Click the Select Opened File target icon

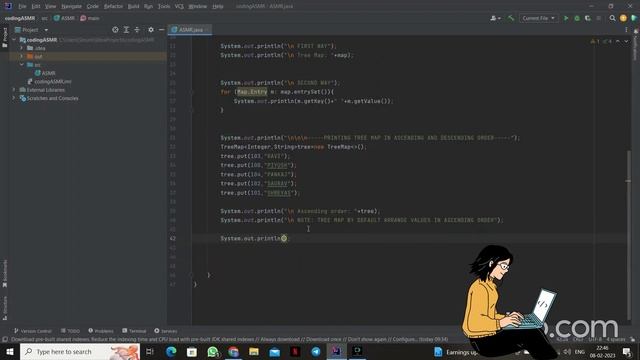[x=115, y=30]
